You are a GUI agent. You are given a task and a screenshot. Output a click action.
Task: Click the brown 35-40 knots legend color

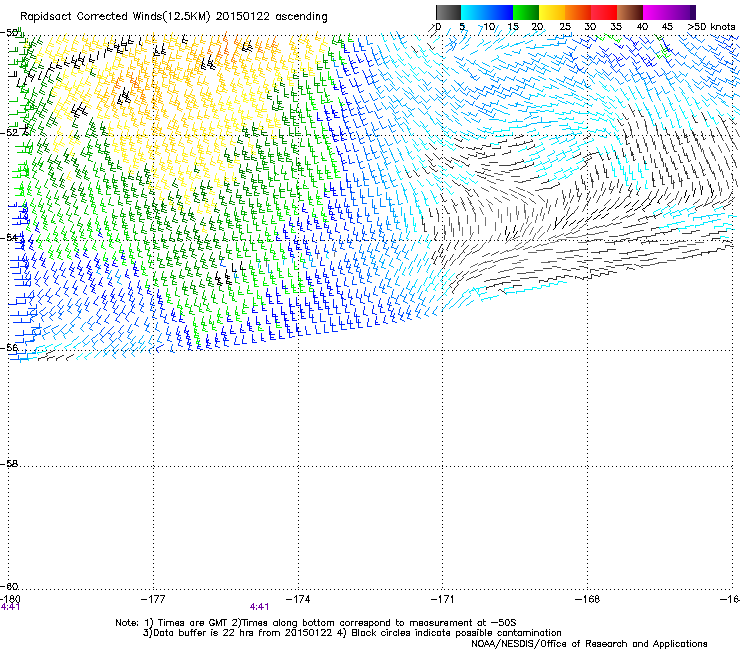coord(630,12)
